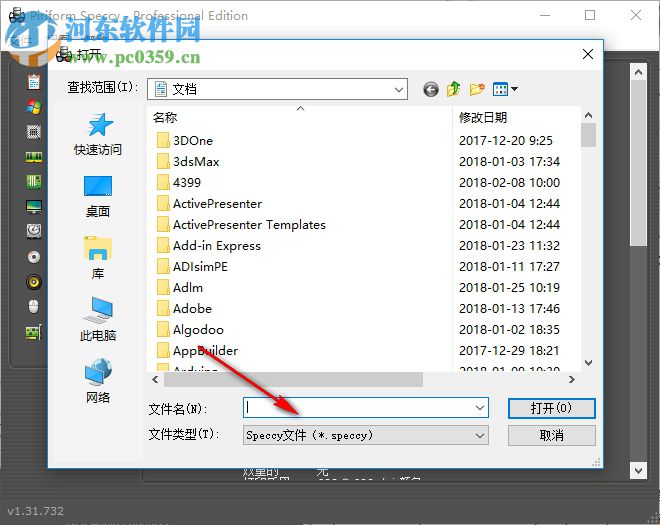Screen dimensions: 660x525
Task: Jump to 库 libraries location
Action: coord(98,258)
